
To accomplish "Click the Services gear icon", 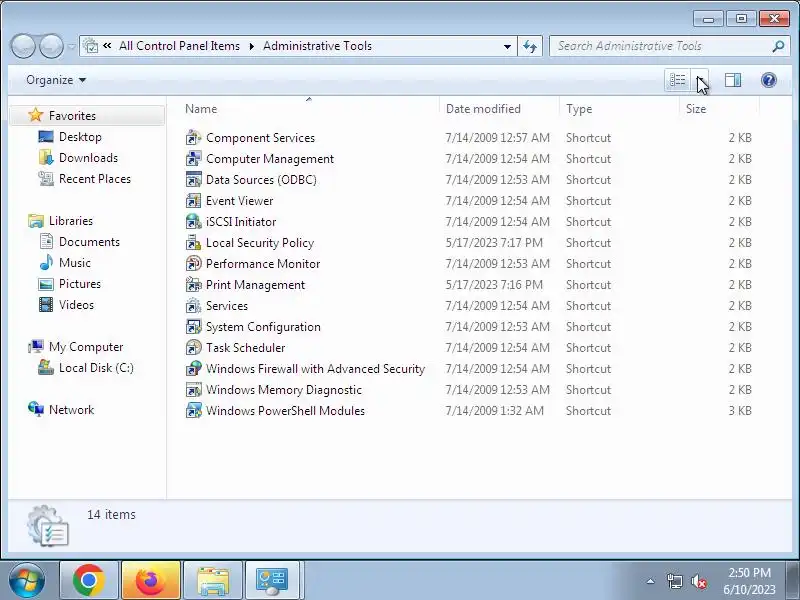I will click(x=193, y=306).
